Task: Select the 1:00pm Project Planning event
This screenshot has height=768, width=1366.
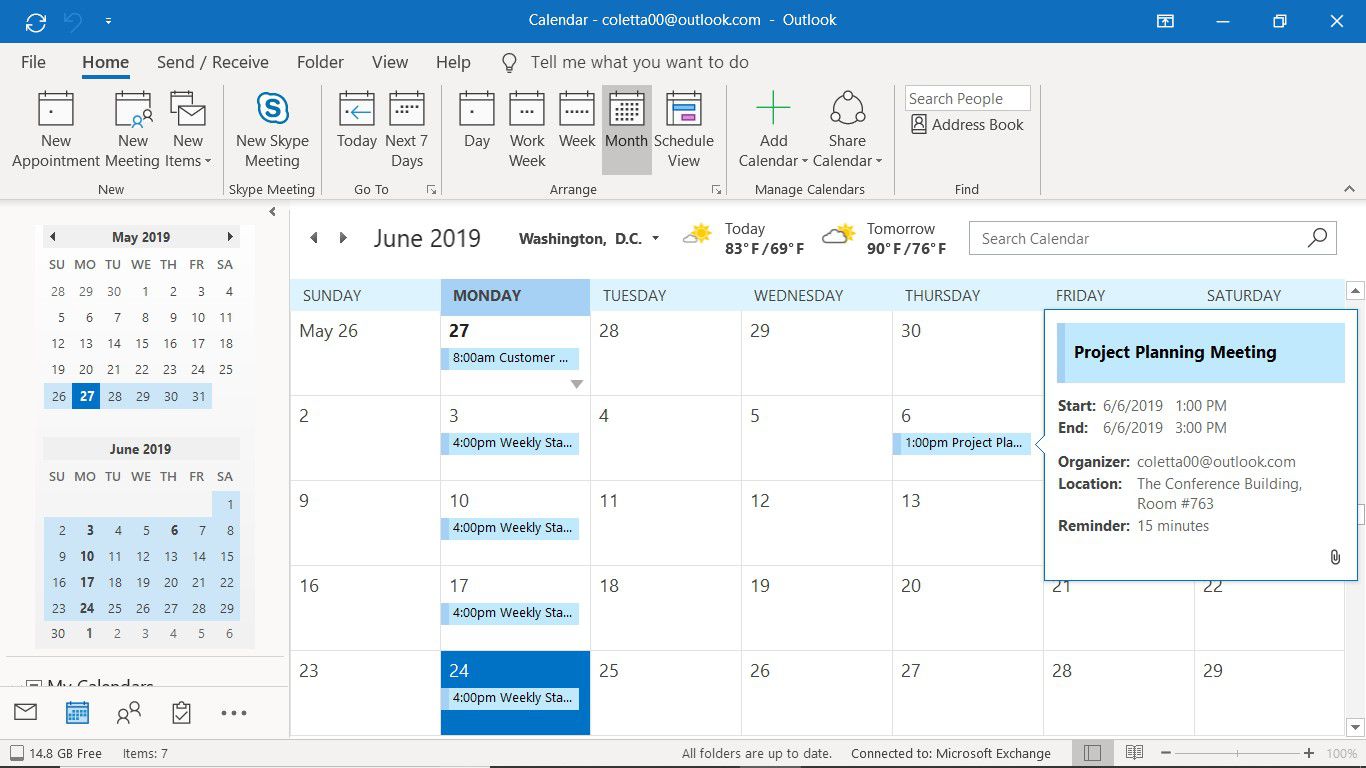Action: click(962, 443)
